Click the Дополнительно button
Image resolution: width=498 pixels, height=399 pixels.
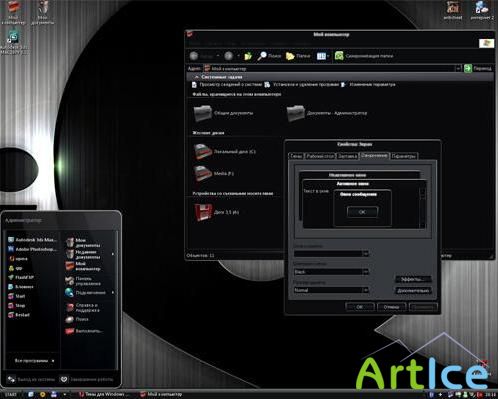413,291
